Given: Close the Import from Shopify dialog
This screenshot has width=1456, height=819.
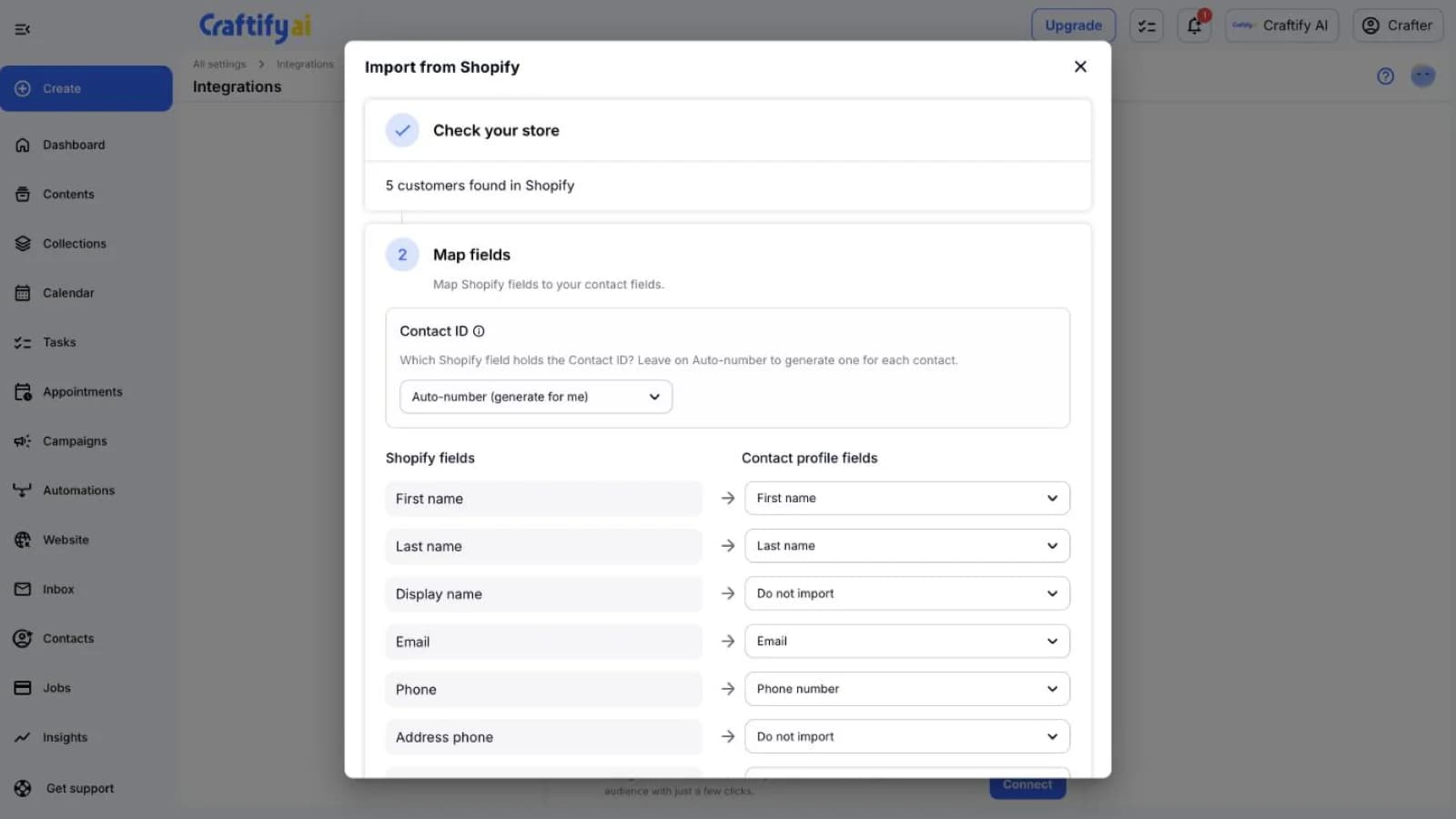Looking at the screenshot, I should point(1080,66).
